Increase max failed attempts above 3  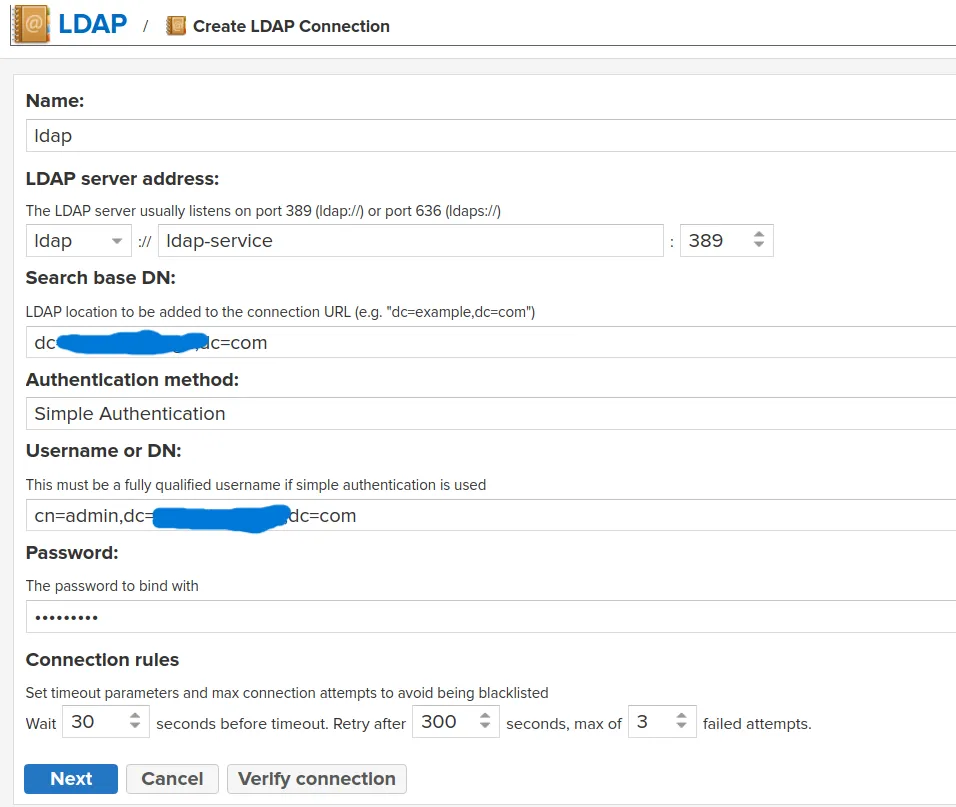[682, 716]
